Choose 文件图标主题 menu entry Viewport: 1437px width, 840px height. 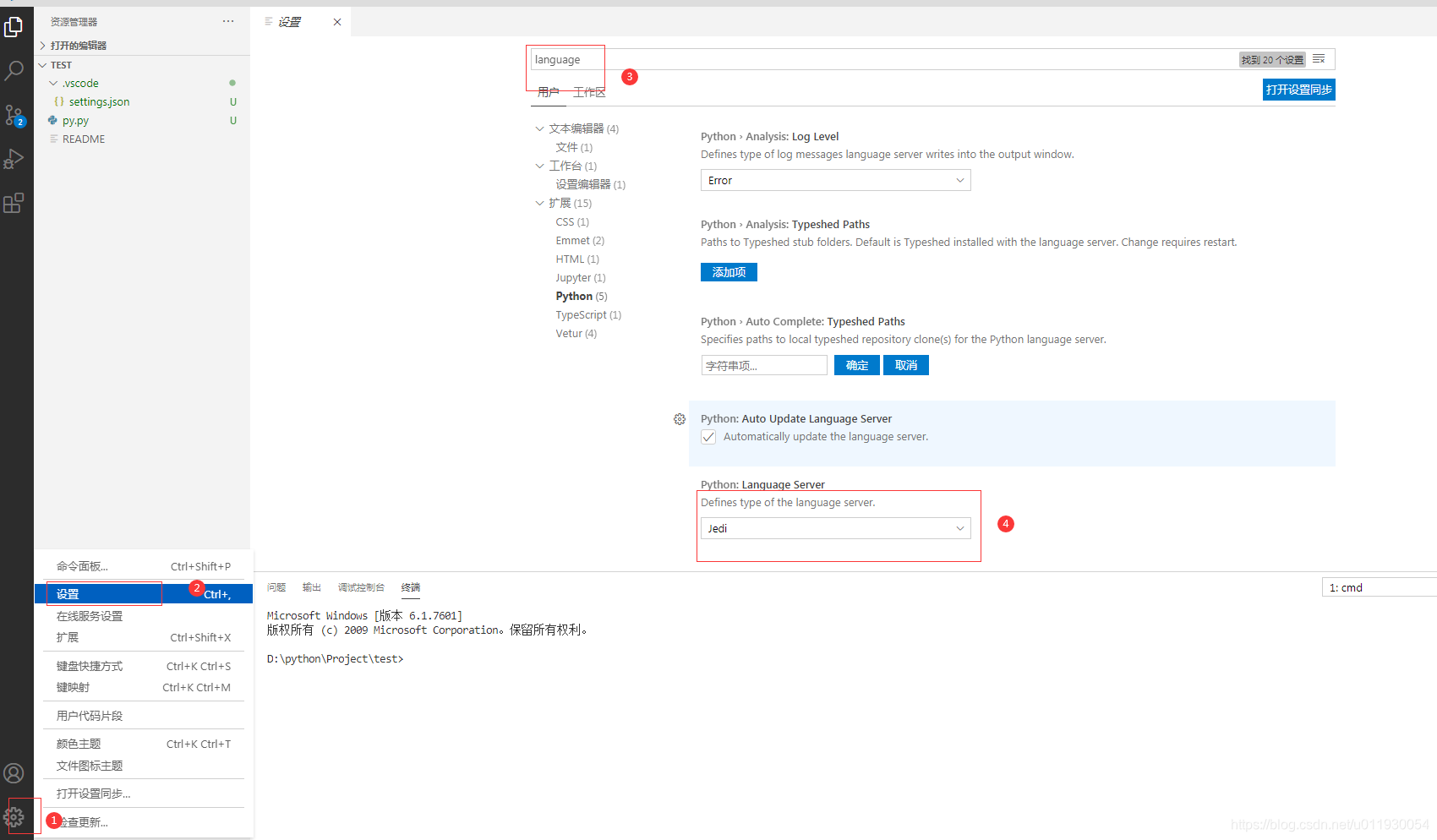144,766
